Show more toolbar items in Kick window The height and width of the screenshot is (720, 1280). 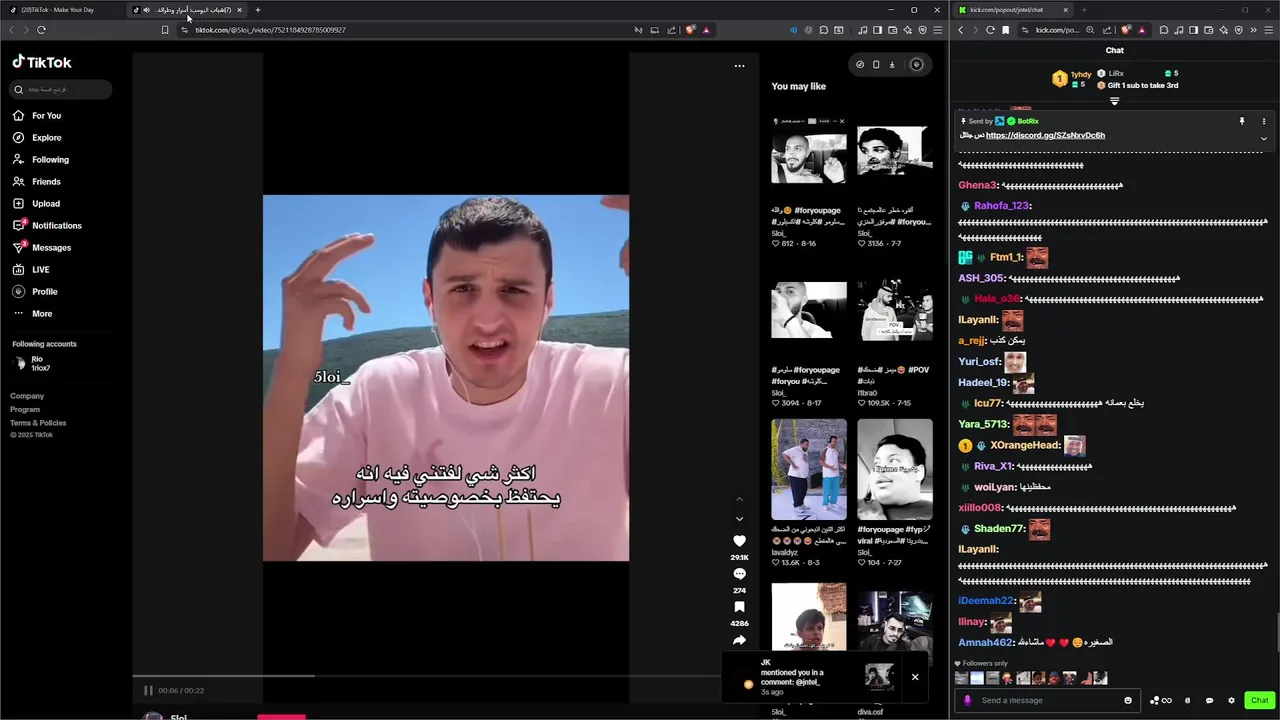pyautogui.click(x=1254, y=30)
